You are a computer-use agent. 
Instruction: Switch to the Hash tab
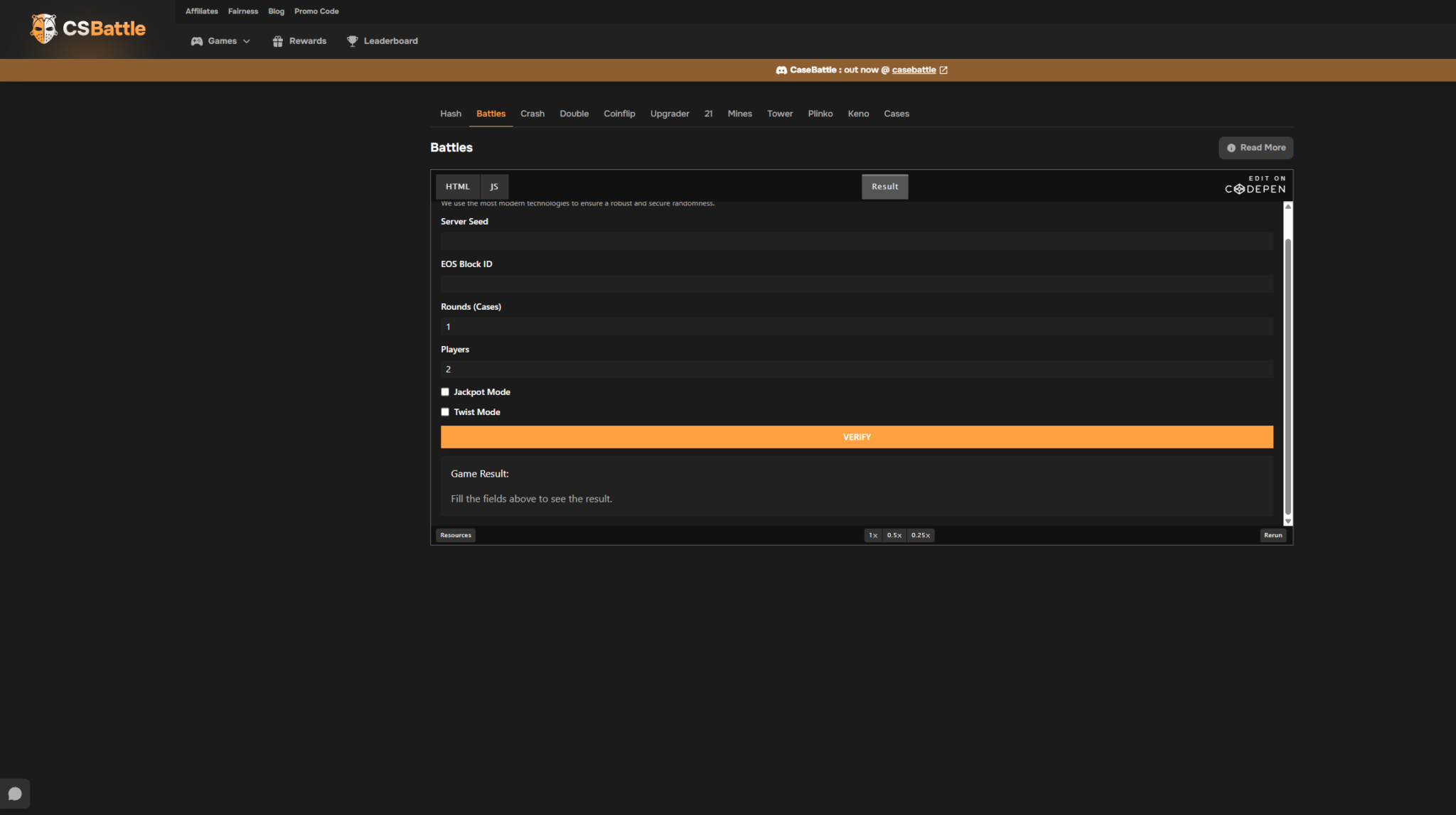451,114
